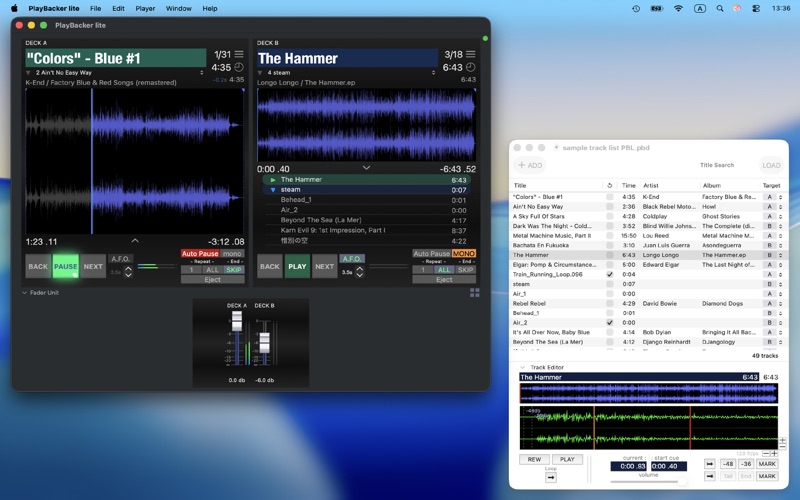This screenshot has height=500, width=800.
Task: Toggle mono on Deck A
Action: [x=232, y=254]
